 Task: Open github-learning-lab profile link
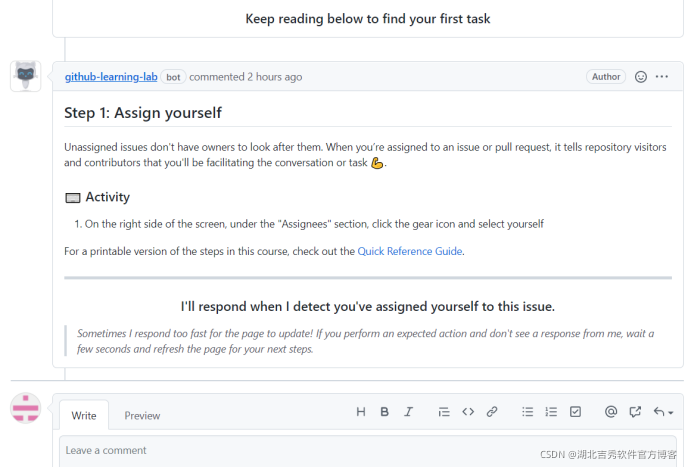click(111, 77)
